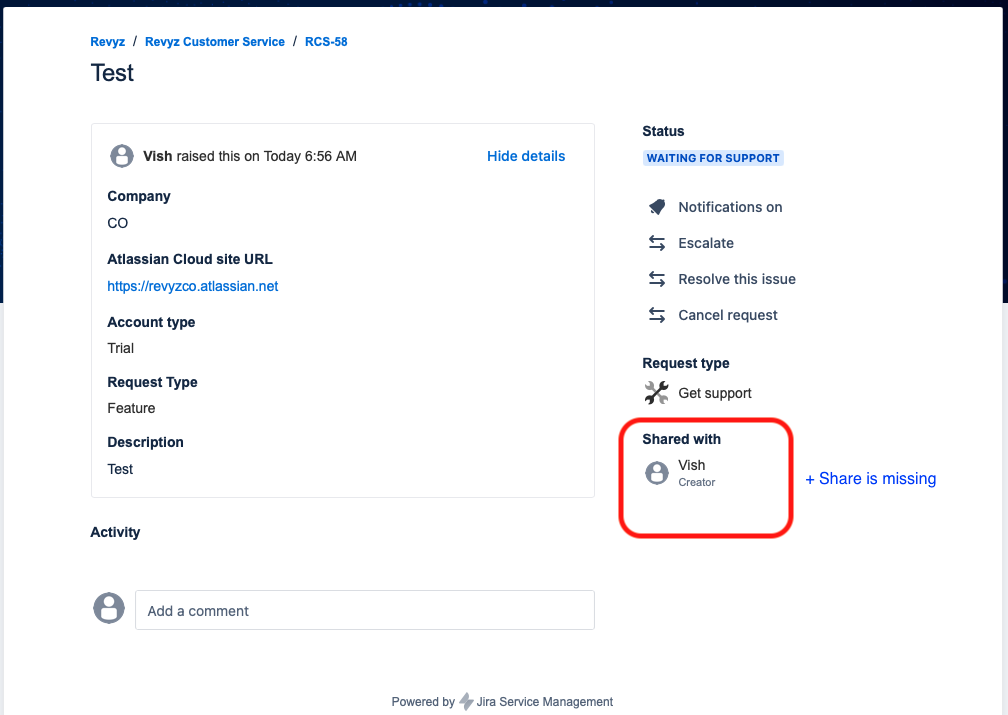The height and width of the screenshot is (715, 1008).
Task: Click the notifications bell icon
Action: [656, 207]
